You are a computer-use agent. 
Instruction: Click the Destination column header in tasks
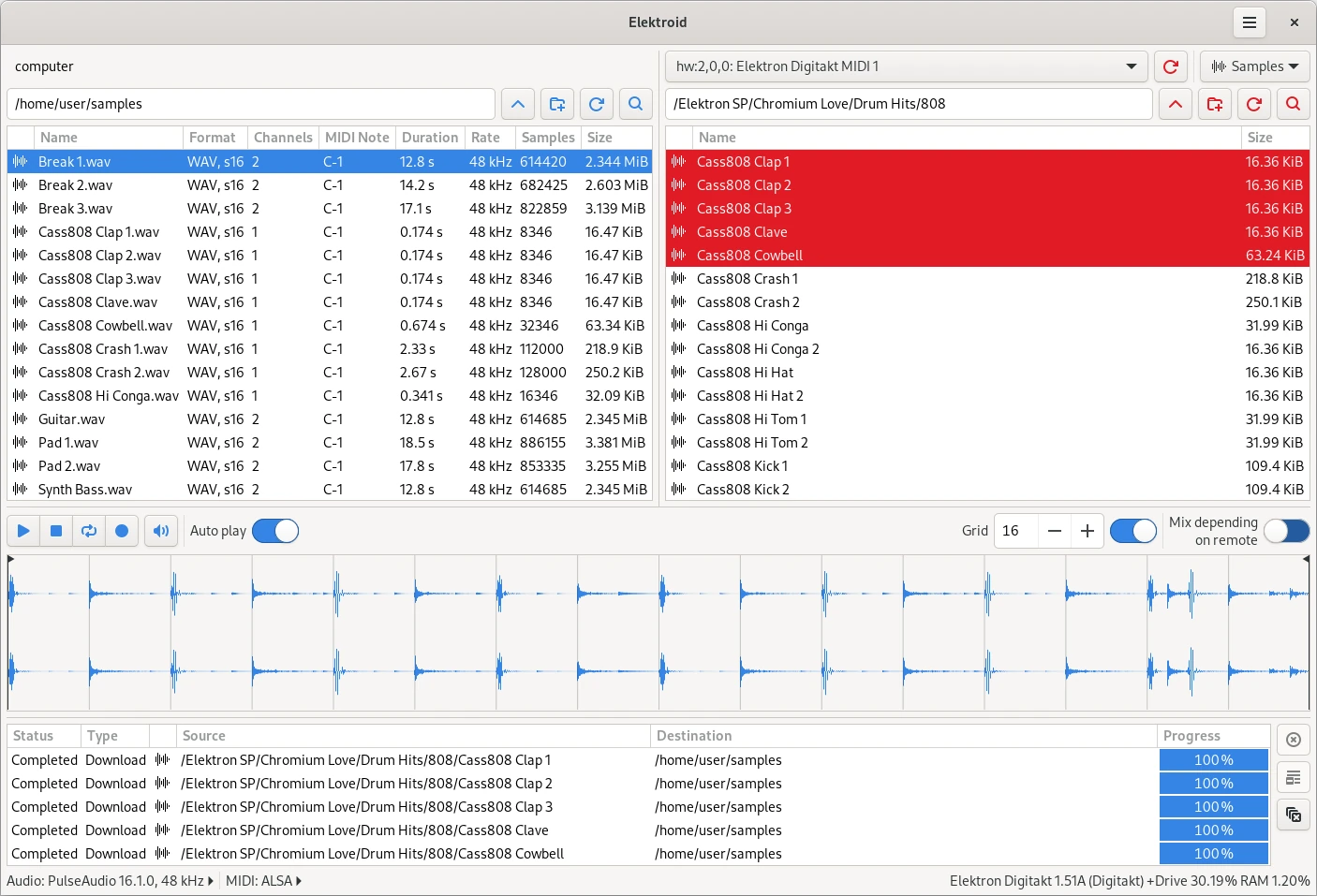pyautogui.click(x=903, y=736)
